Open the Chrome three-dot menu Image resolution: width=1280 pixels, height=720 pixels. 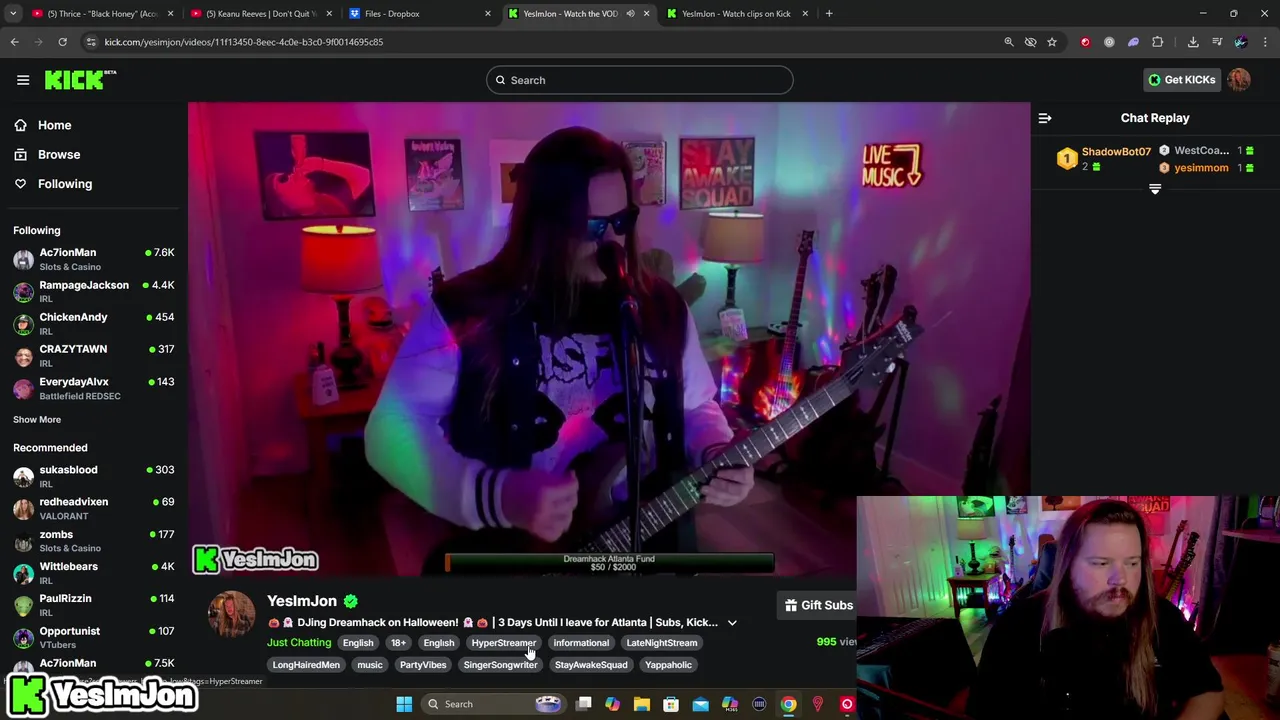coord(1265,42)
